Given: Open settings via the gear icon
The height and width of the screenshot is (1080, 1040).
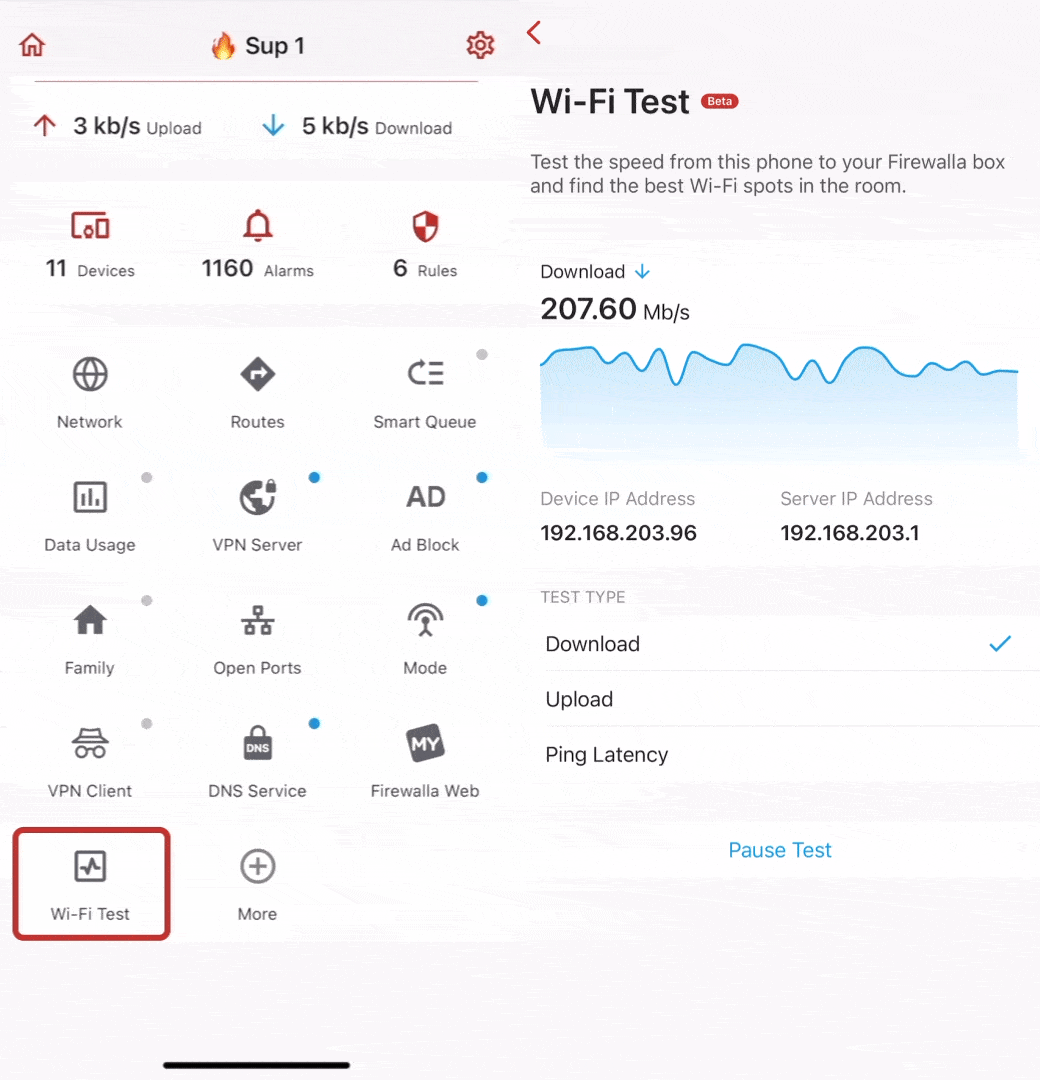Looking at the screenshot, I should click(480, 45).
